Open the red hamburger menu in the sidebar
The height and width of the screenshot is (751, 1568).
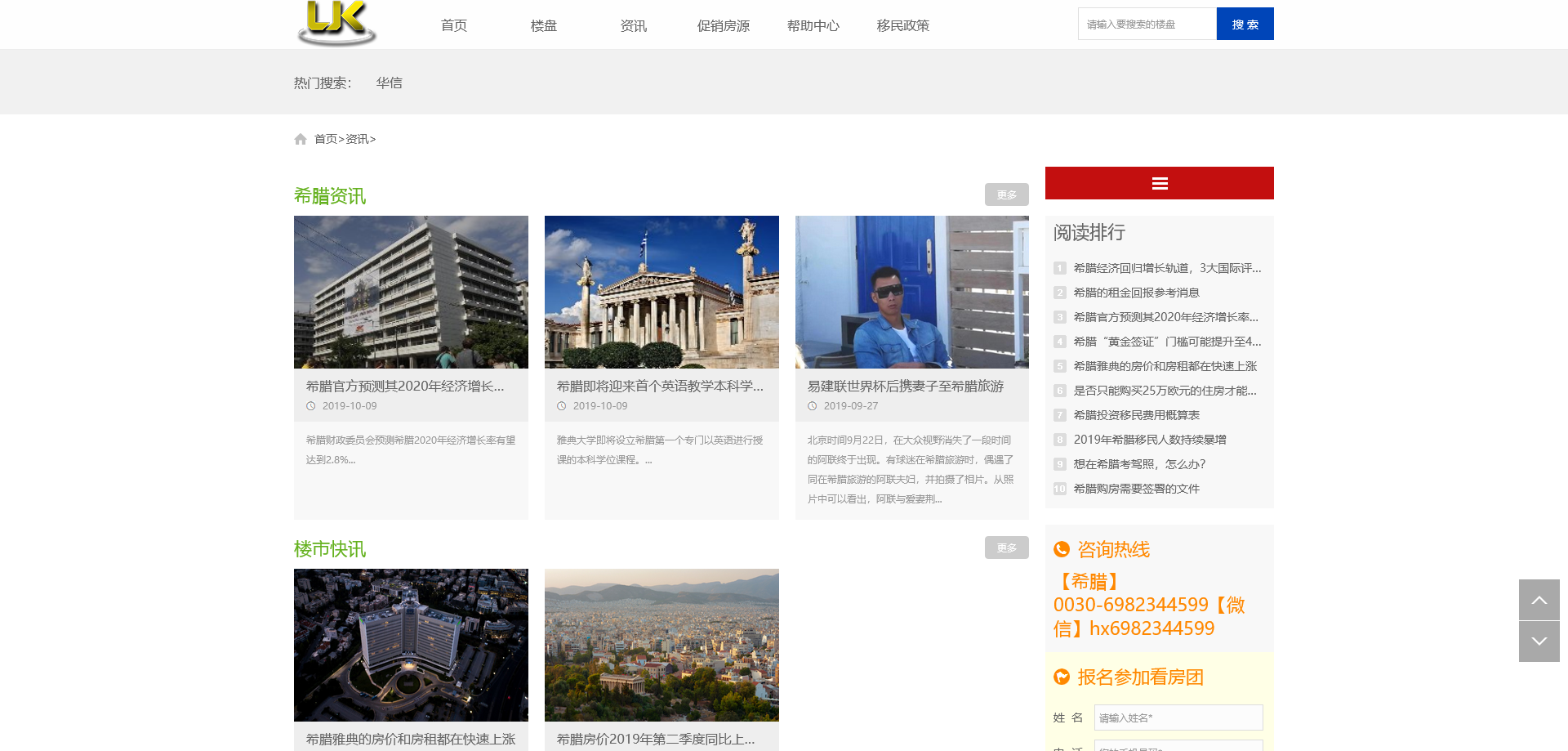pos(1159,183)
